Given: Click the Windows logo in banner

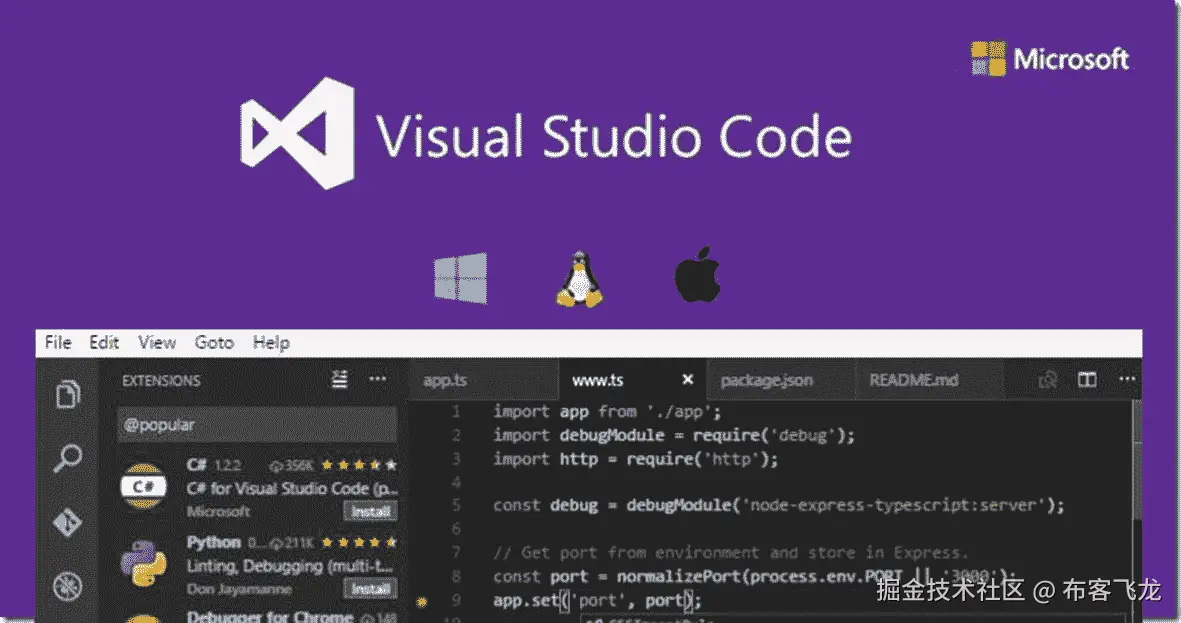Looking at the screenshot, I should [x=460, y=278].
